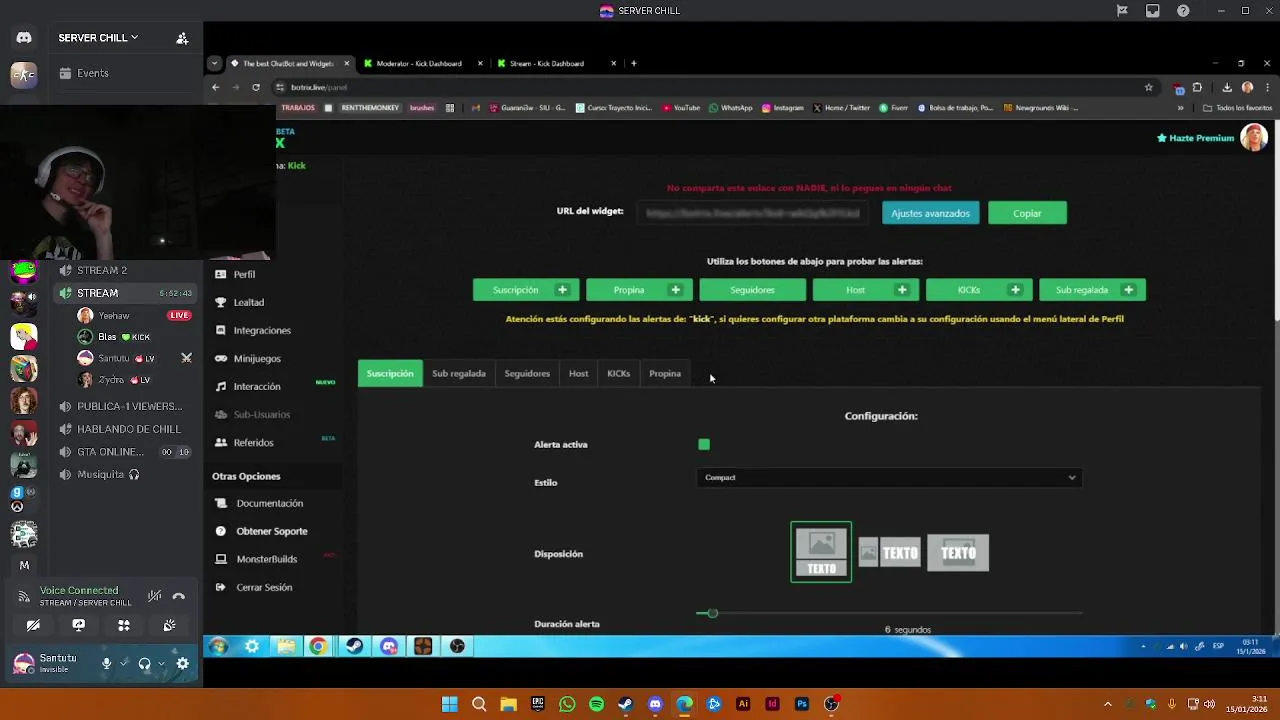This screenshot has width=1280, height=720.
Task: Click Hazte Premium link
Action: pos(1196,138)
